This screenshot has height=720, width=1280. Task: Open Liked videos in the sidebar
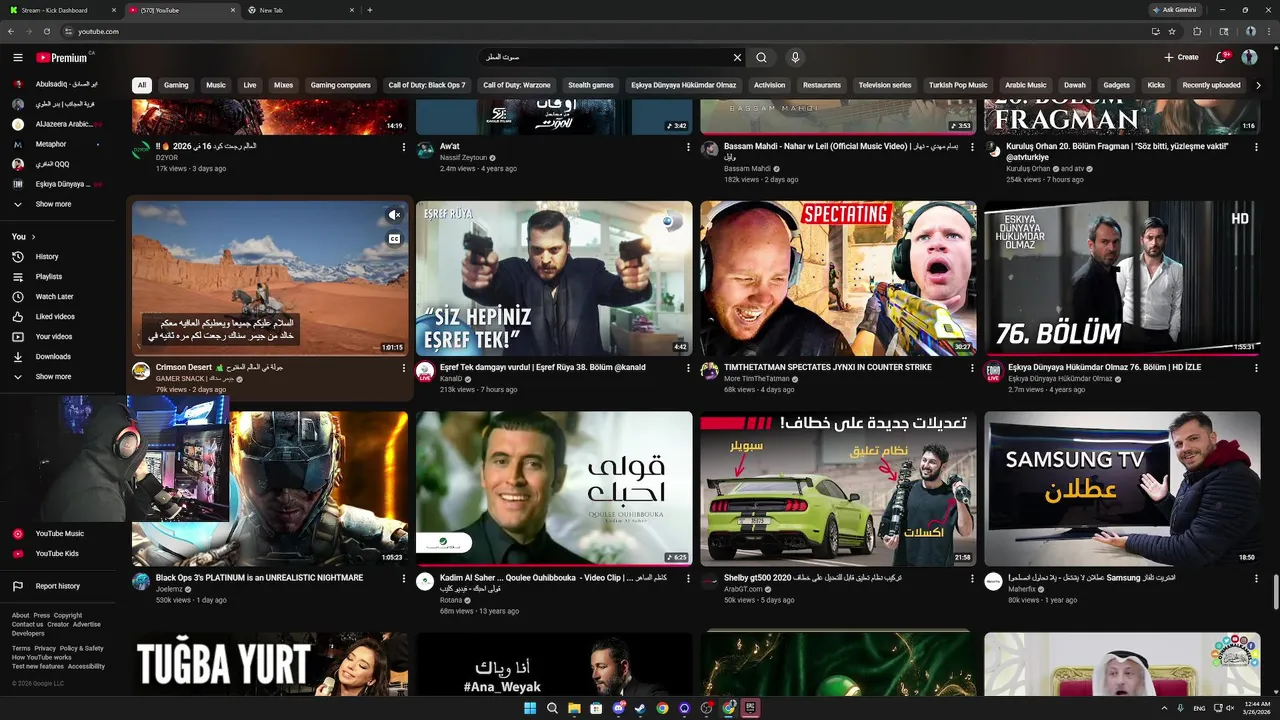point(55,317)
